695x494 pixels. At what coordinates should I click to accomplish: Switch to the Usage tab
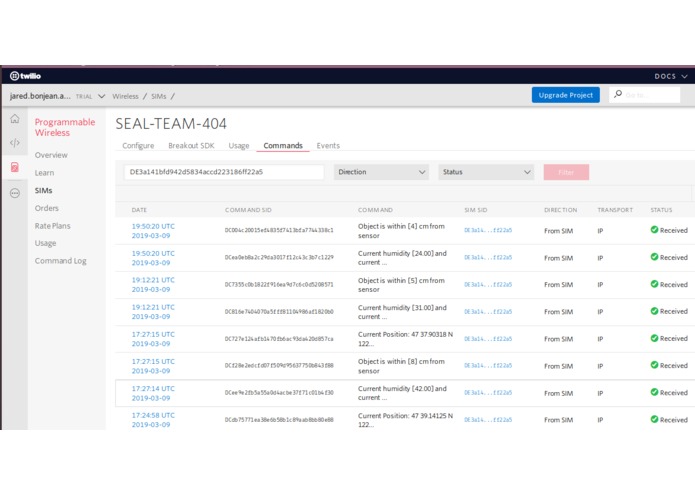239,145
